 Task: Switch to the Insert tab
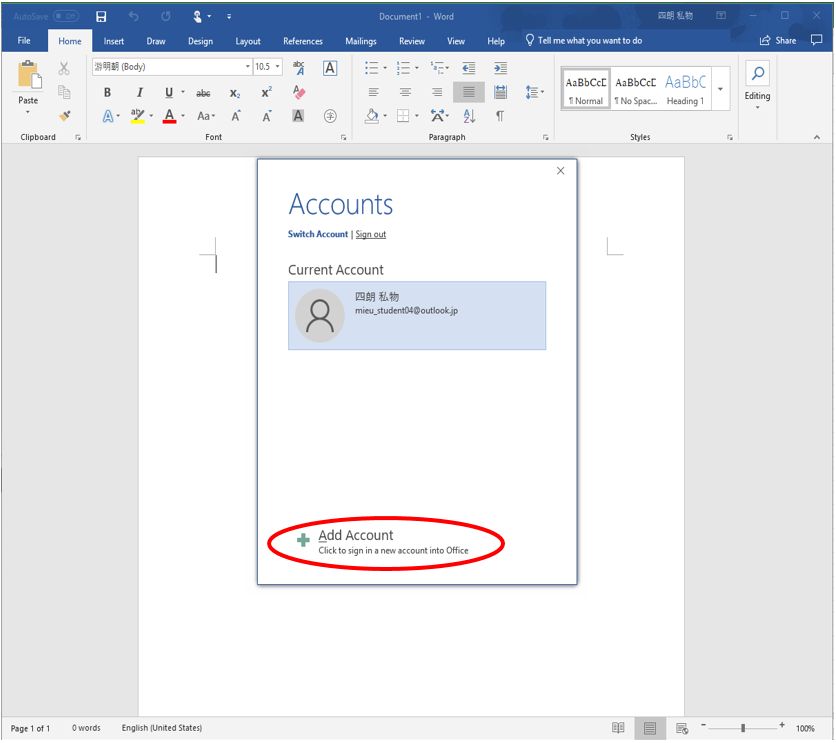[114, 41]
